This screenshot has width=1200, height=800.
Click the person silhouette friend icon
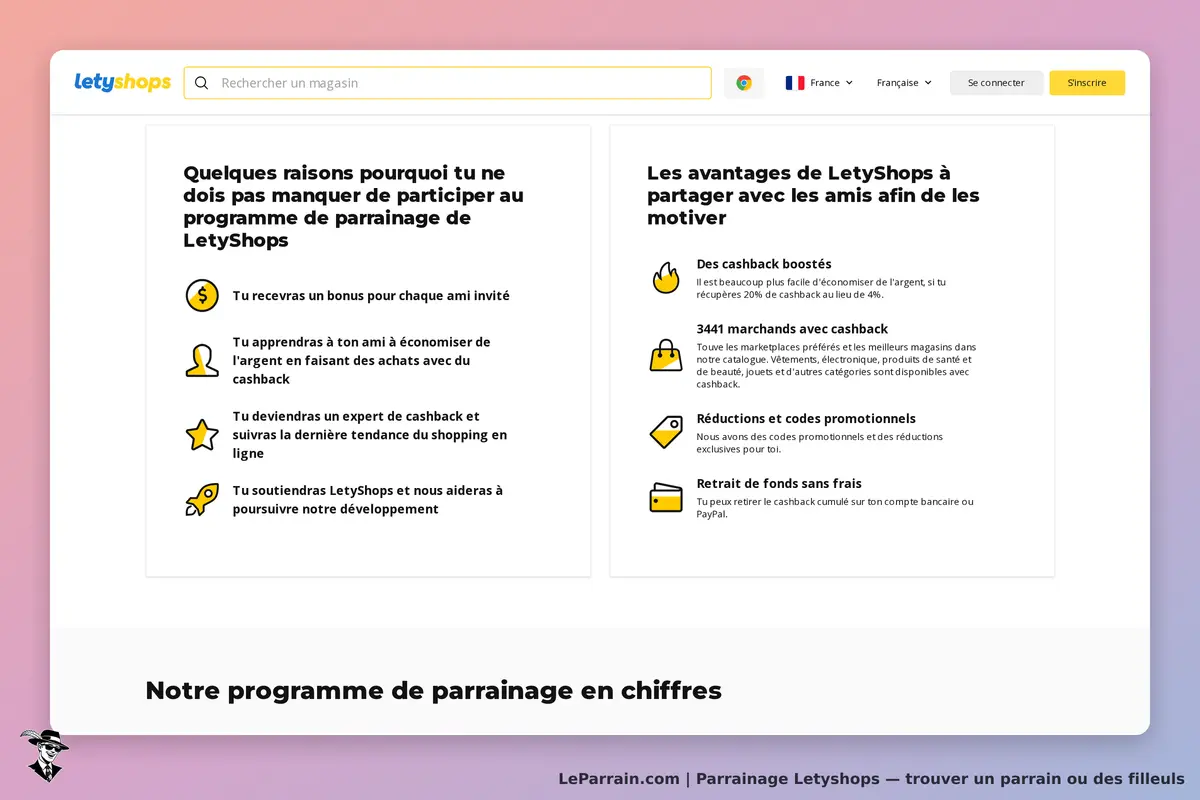point(202,360)
